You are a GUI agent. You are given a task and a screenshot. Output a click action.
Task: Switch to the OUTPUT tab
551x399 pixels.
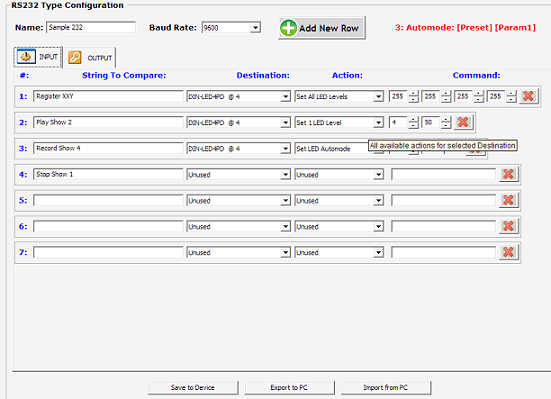coord(90,58)
